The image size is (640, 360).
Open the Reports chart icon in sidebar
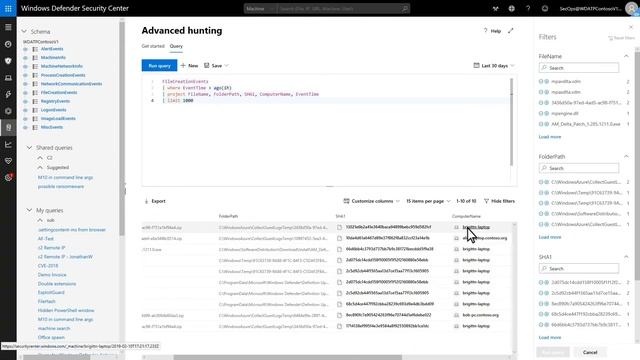8,144
